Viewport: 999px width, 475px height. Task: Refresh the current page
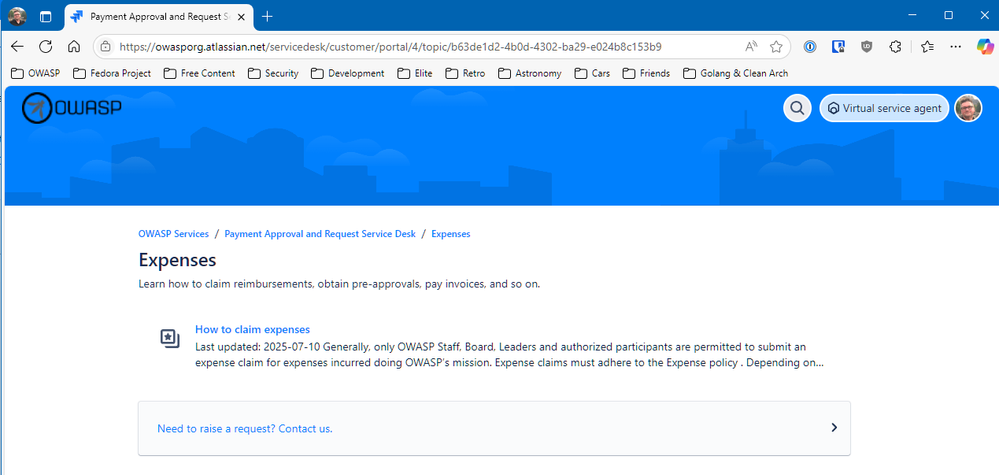tap(45, 46)
